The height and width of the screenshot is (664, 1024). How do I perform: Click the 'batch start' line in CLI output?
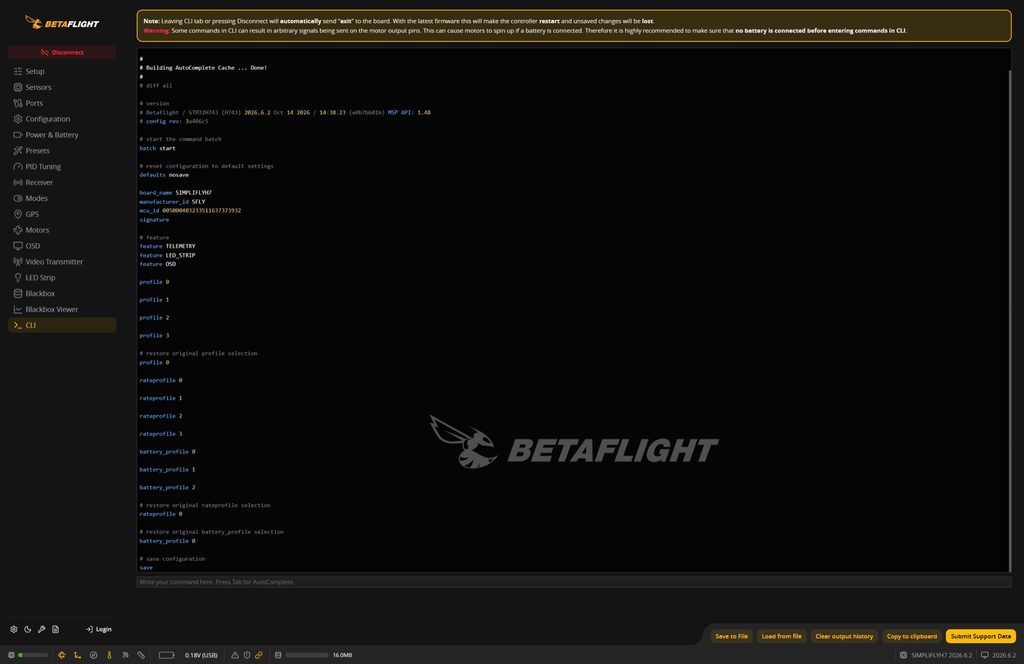click(x=157, y=148)
